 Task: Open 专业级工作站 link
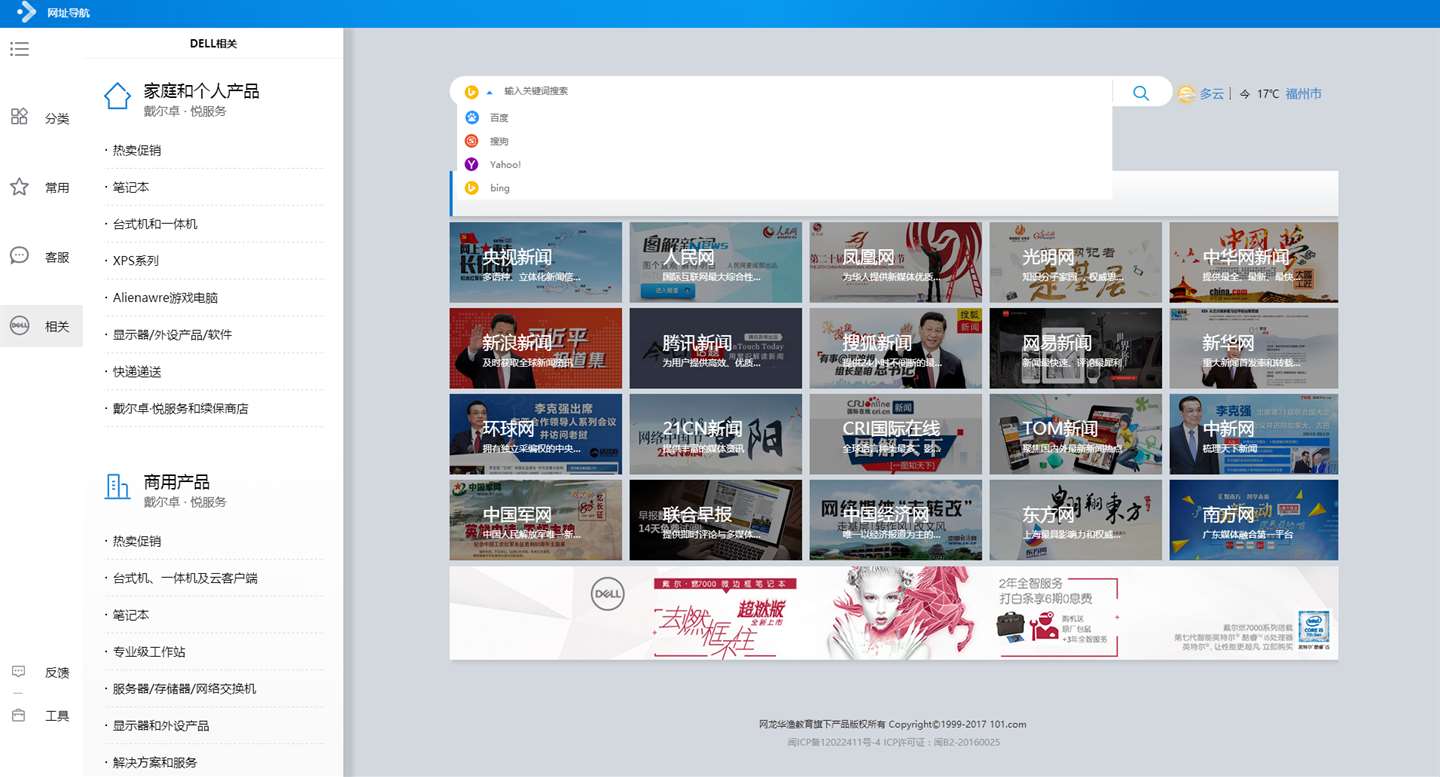[x=149, y=652]
